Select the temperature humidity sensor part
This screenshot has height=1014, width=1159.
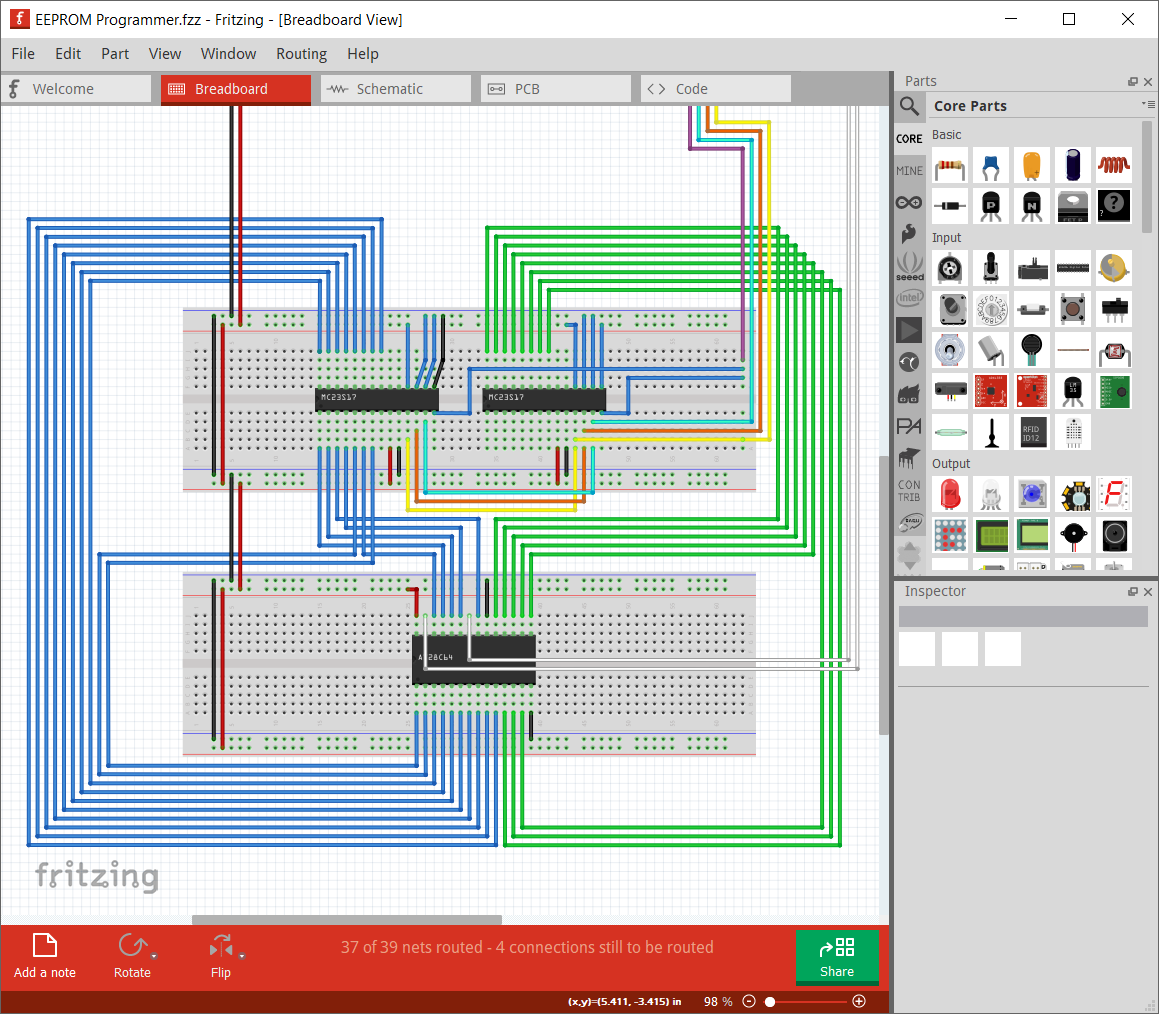click(x=1073, y=432)
